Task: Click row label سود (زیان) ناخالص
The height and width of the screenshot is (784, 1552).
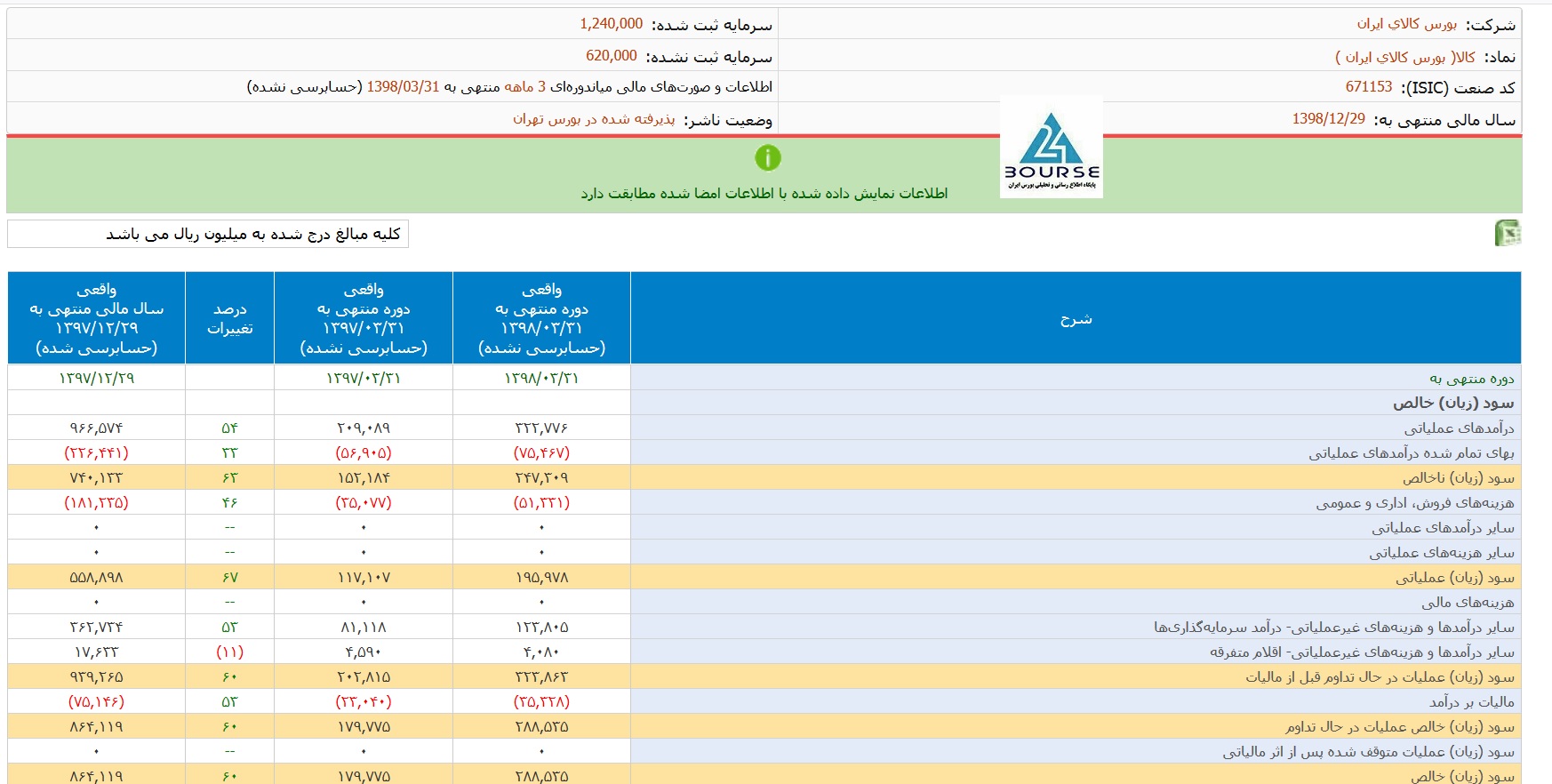Action: 1459,478
